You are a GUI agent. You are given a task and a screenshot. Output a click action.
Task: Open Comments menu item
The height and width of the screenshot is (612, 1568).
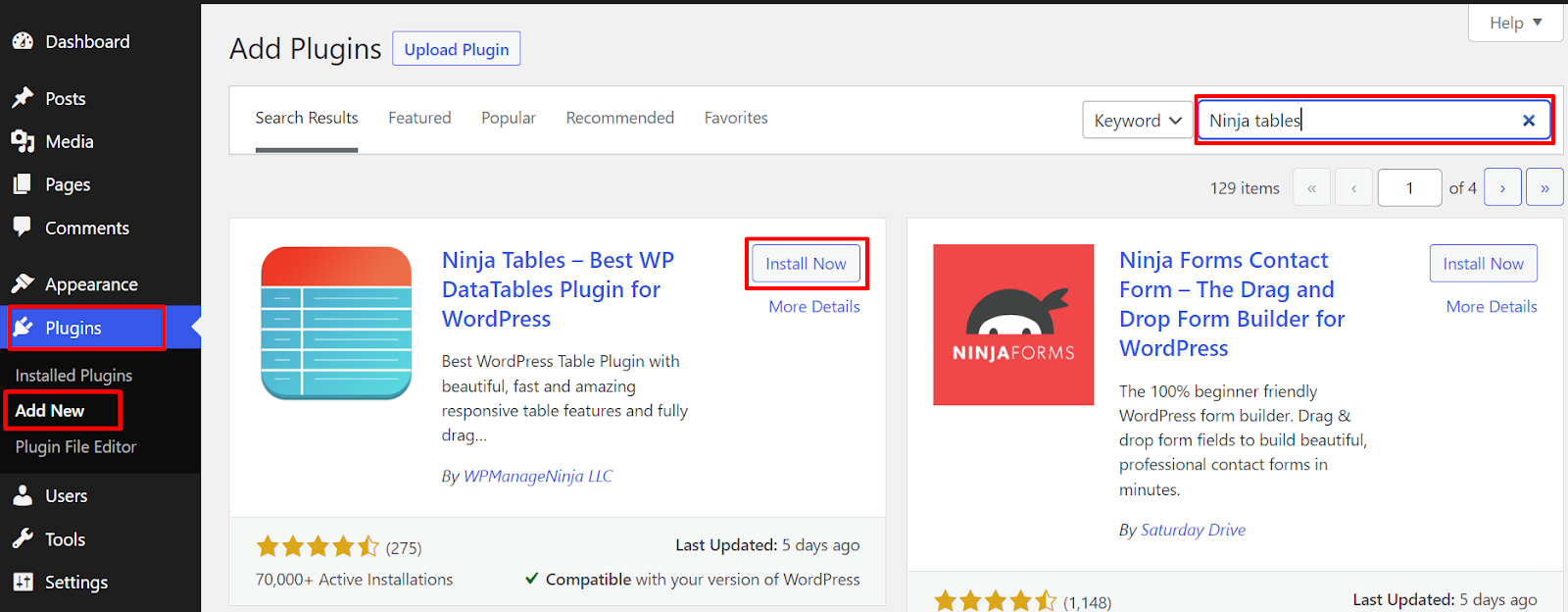[x=100, y=228]
